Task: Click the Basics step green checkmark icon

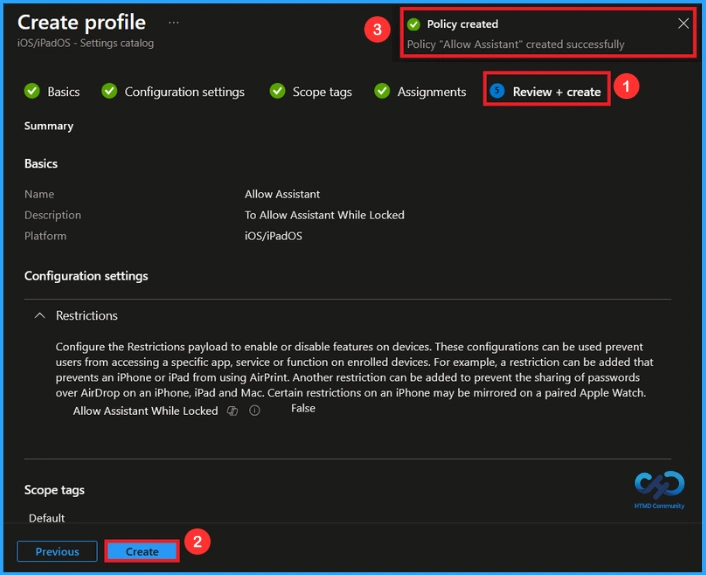Action: (32, 91)
